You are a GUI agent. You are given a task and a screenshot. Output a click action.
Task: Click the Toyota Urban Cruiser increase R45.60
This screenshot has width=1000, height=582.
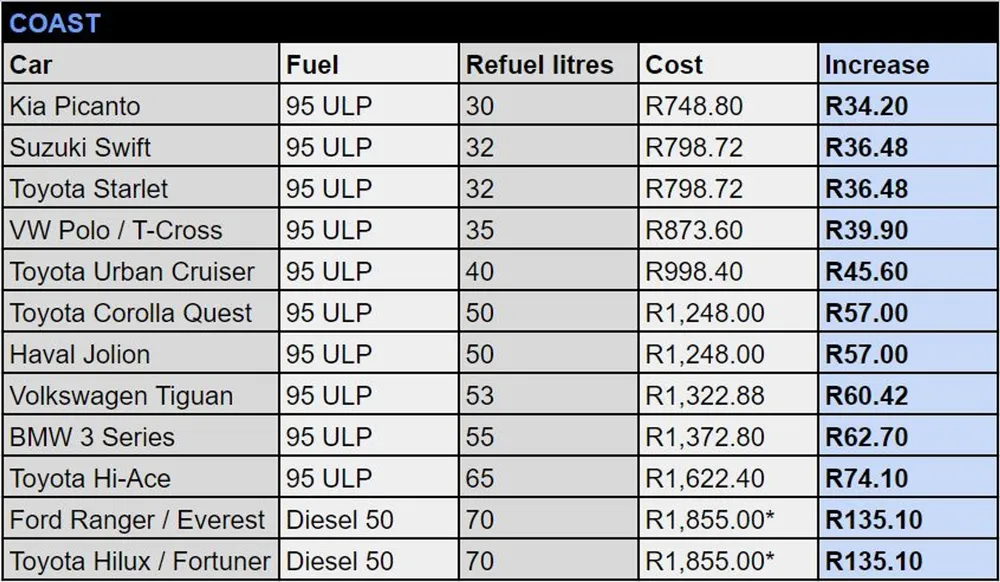[x=866, y=272]
